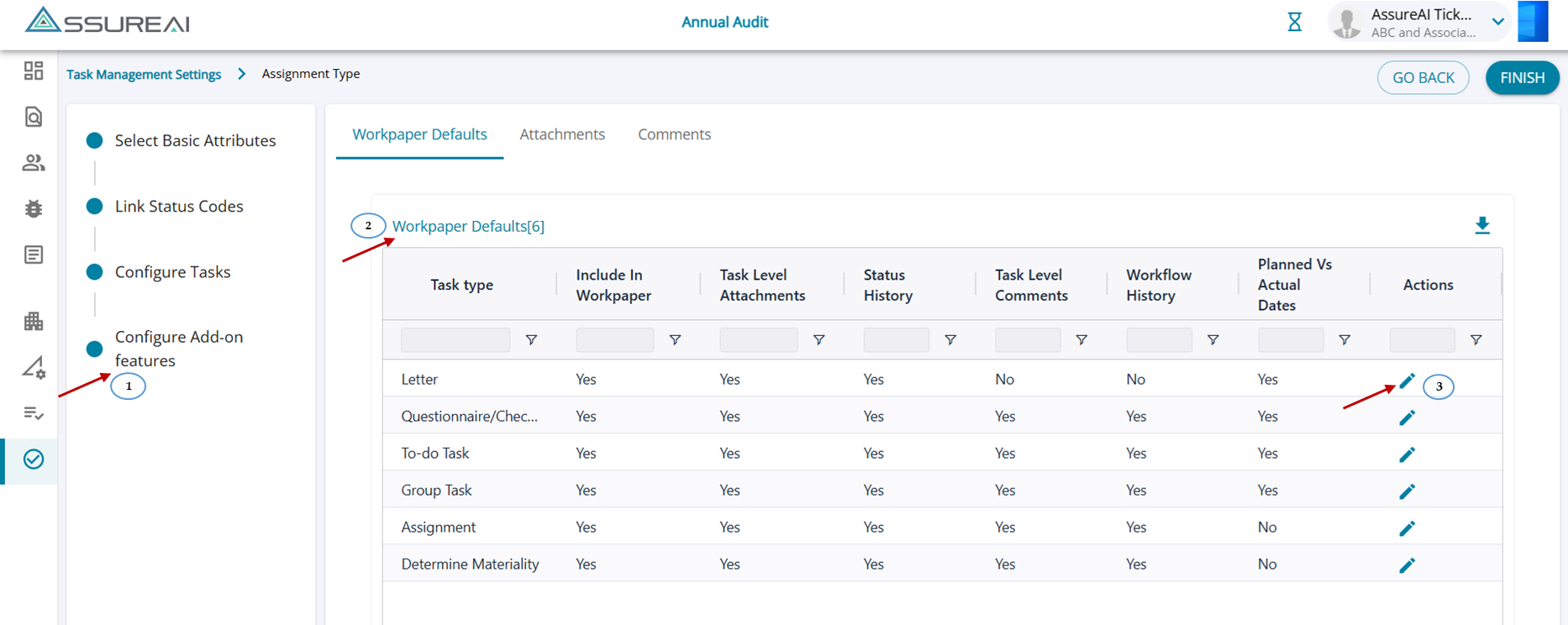Image resolution: width=1568 pixels, height=625 pixels.
Task: Expand the AssureAI user account dropdown
Action: point(1497,23)
